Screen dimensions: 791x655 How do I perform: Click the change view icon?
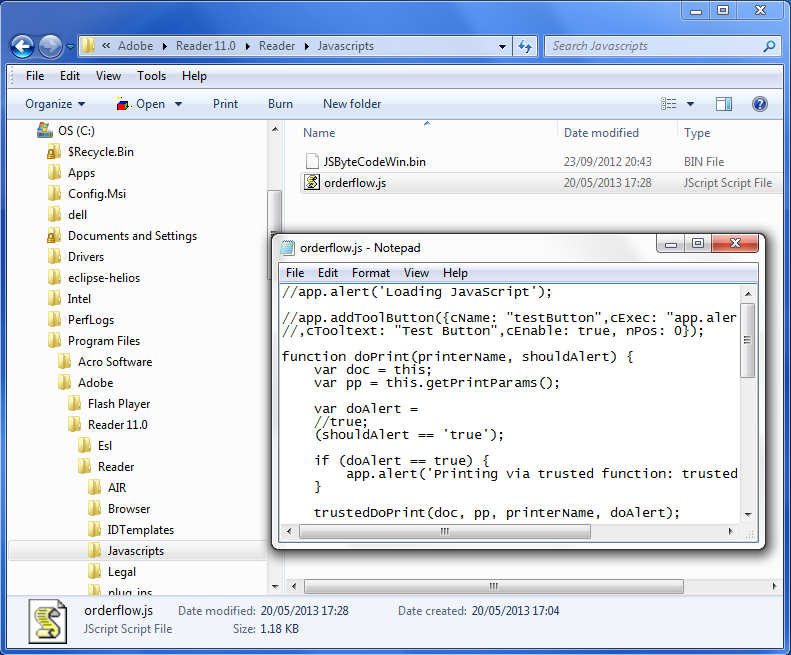[x=668, y=104]
